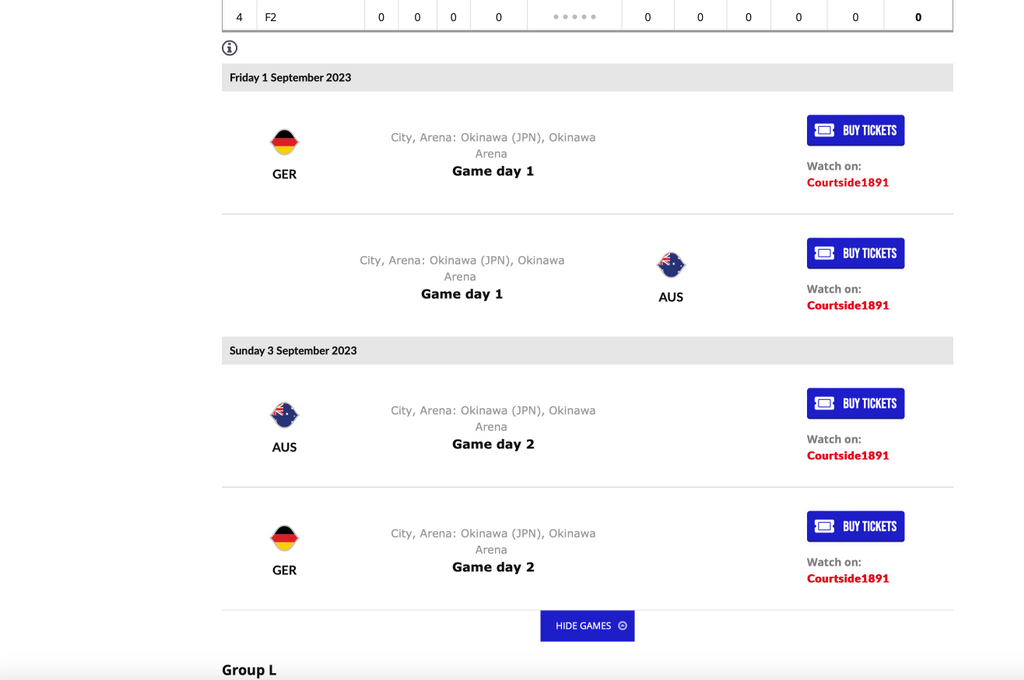Click AUS team label in Friday game
This screenshot has width=1024, height=680.
[x=670, y=297]
